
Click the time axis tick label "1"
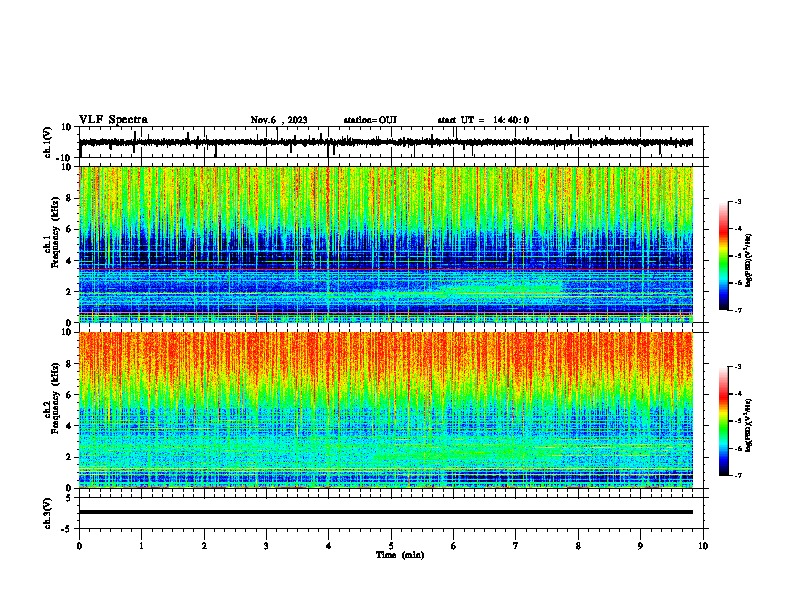click(141, 545)
